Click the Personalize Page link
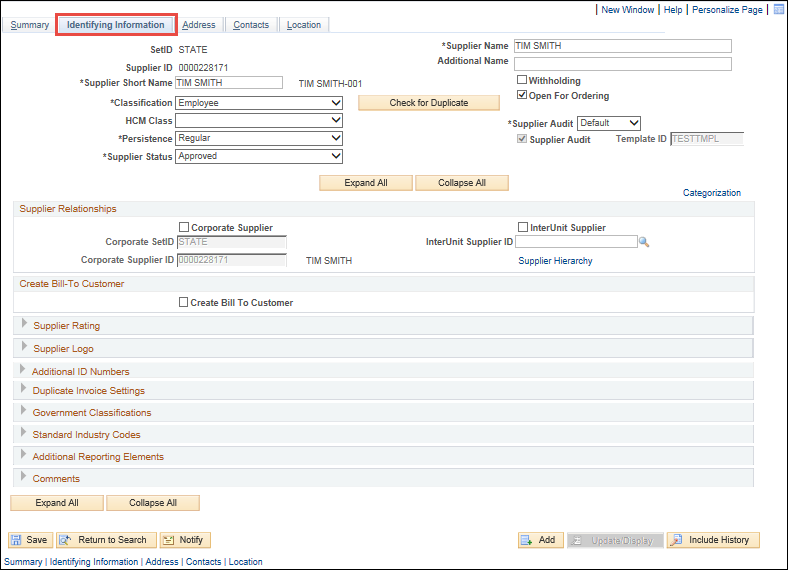 tap(727, 10)
